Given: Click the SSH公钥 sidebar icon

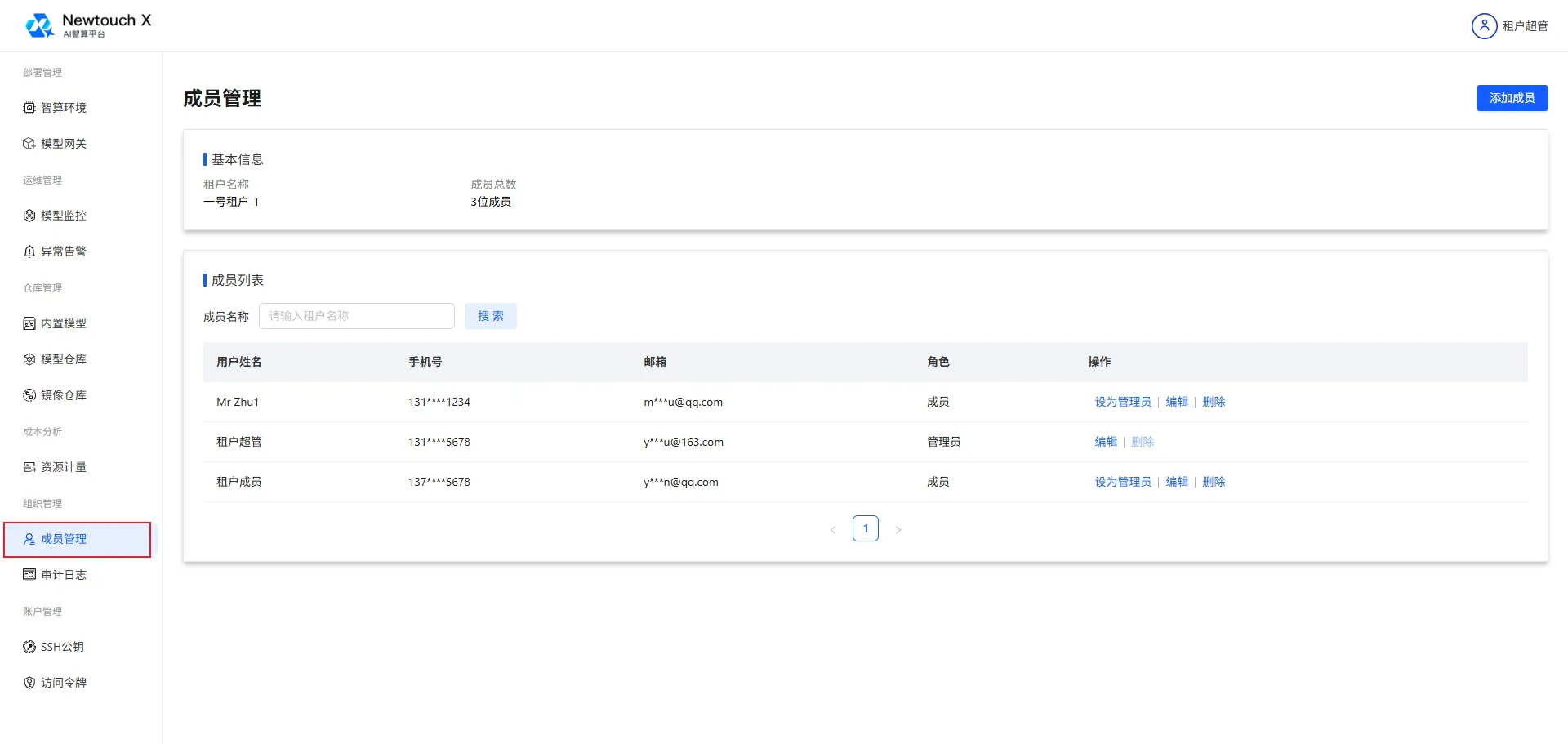Looking at the screenshot, I should click(29, 647).
